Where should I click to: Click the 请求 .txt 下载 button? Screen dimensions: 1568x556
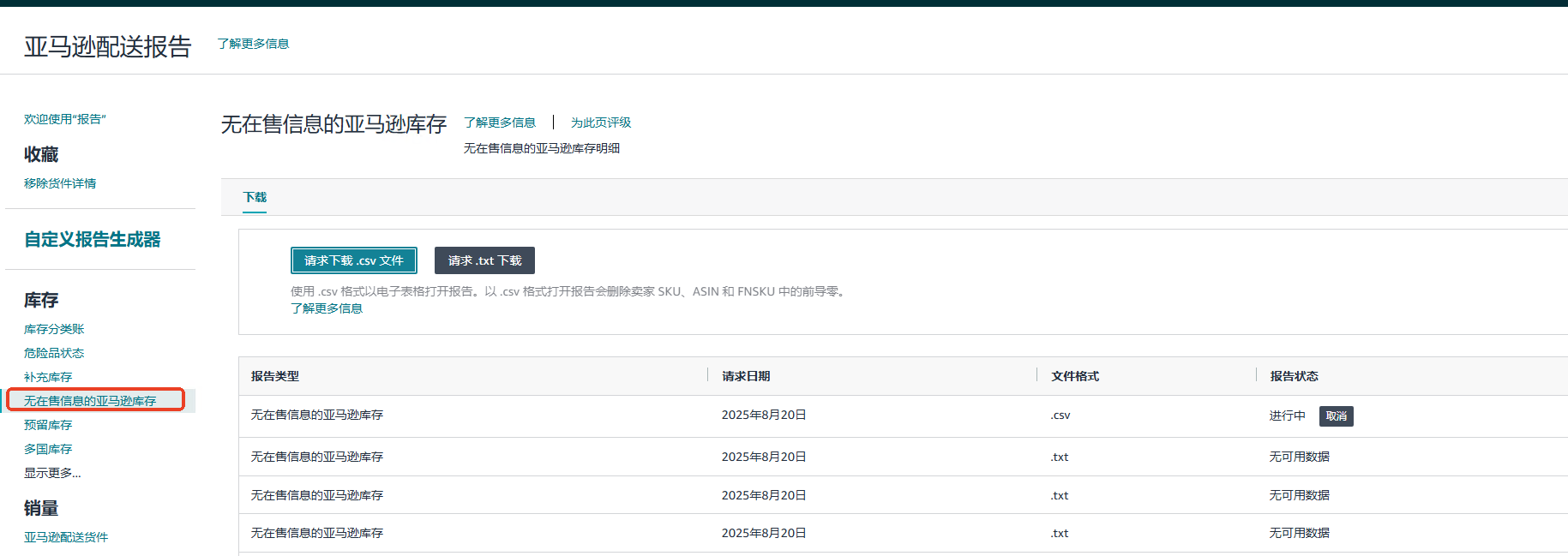484,260
